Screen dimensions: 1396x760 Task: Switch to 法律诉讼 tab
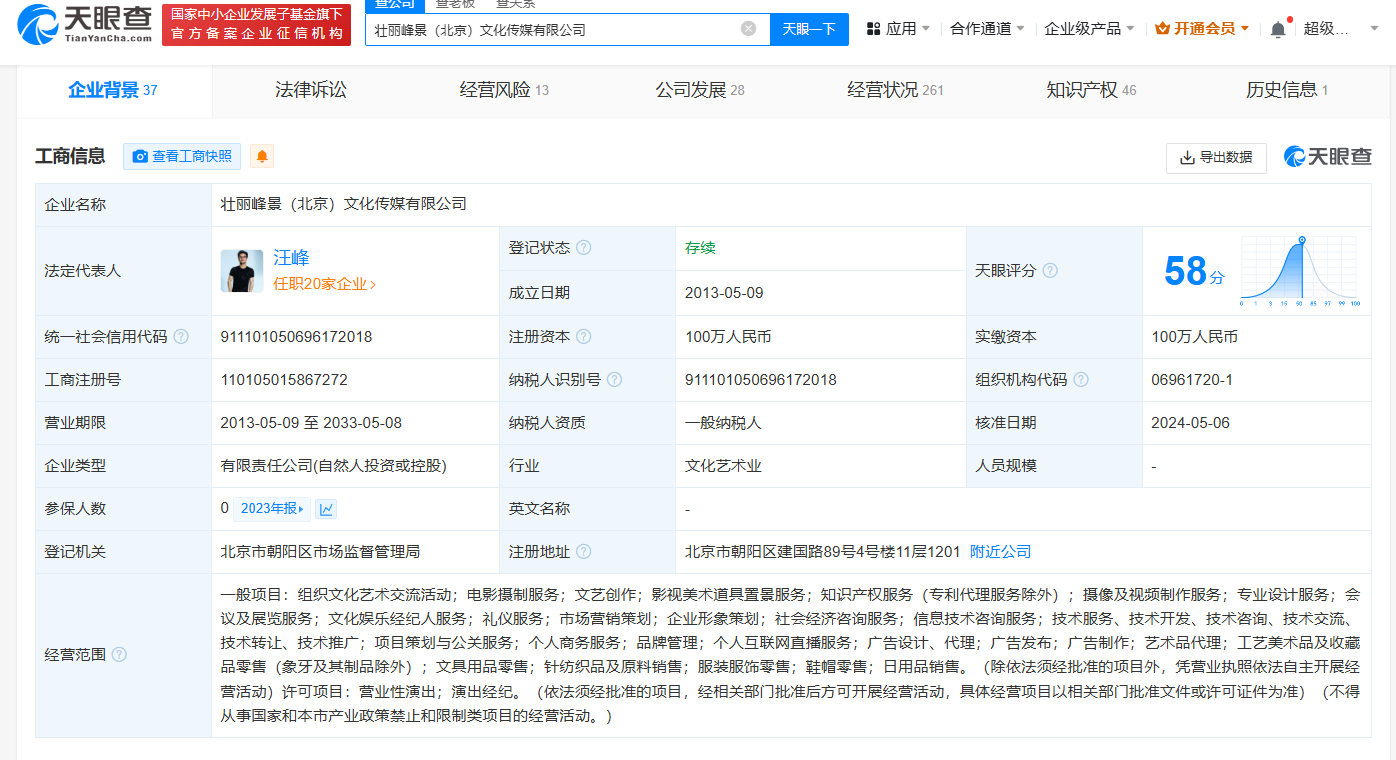click(x=311, y=90)
